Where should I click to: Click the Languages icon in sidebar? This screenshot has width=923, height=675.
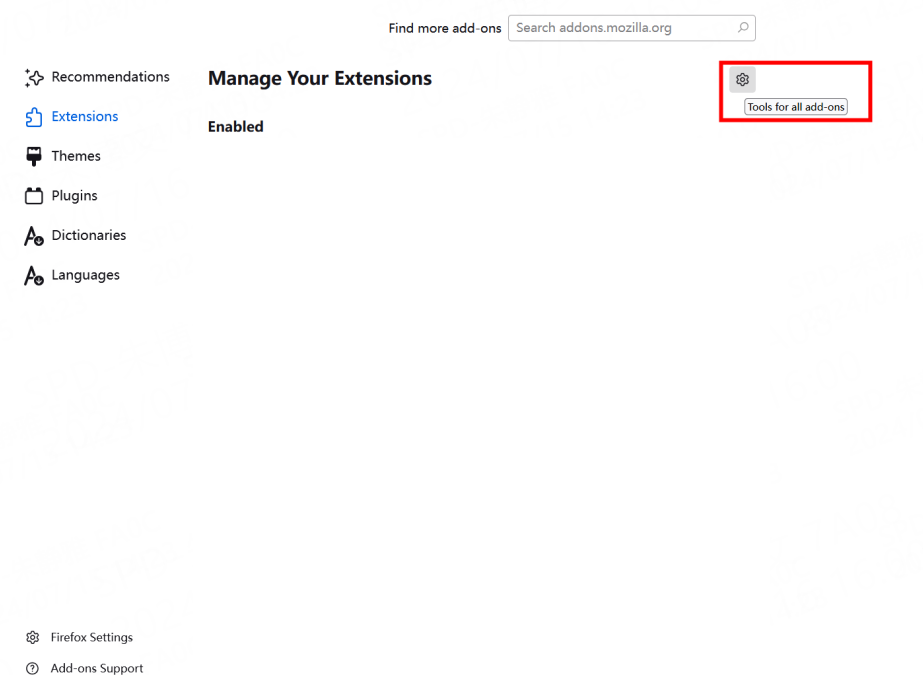pos(34,276)
